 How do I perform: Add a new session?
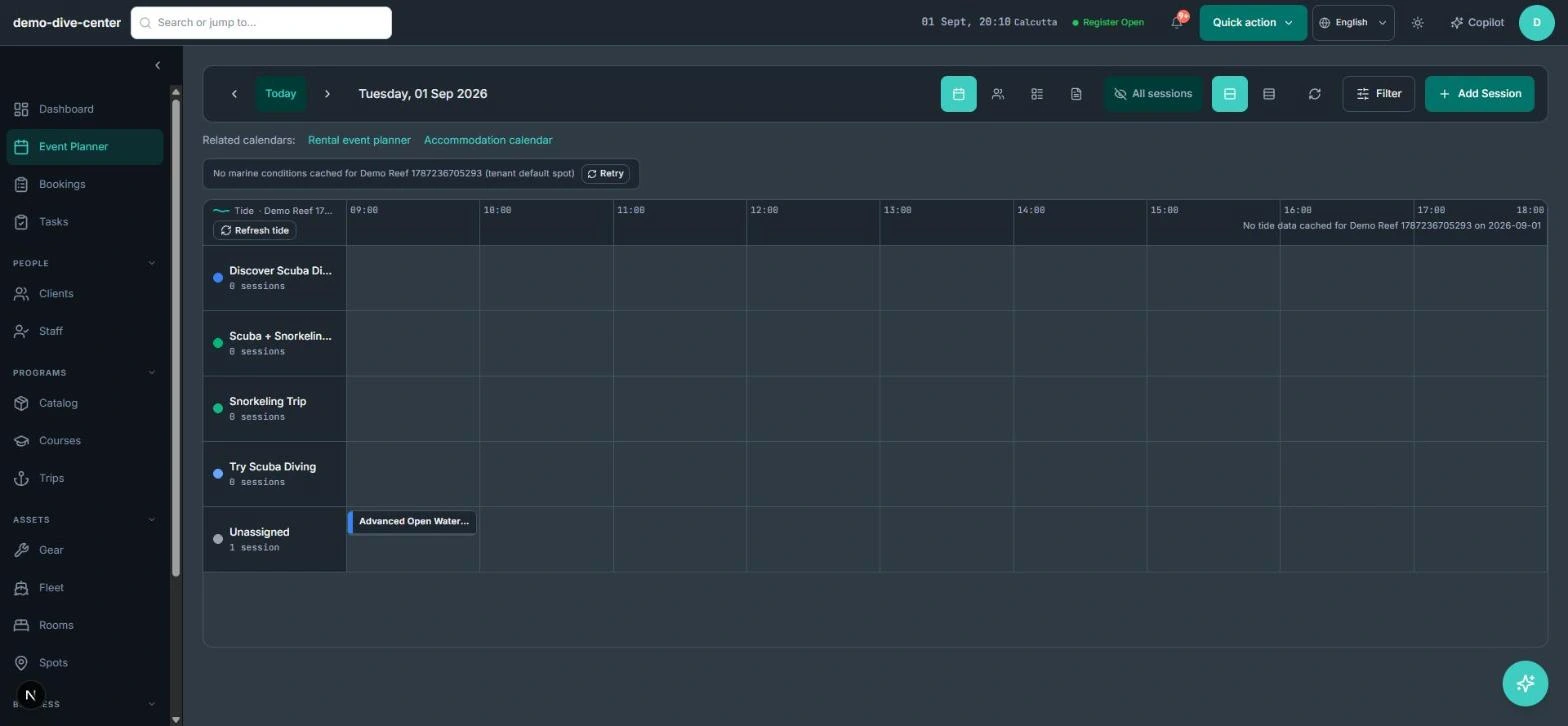click(x=1479, y=94)
